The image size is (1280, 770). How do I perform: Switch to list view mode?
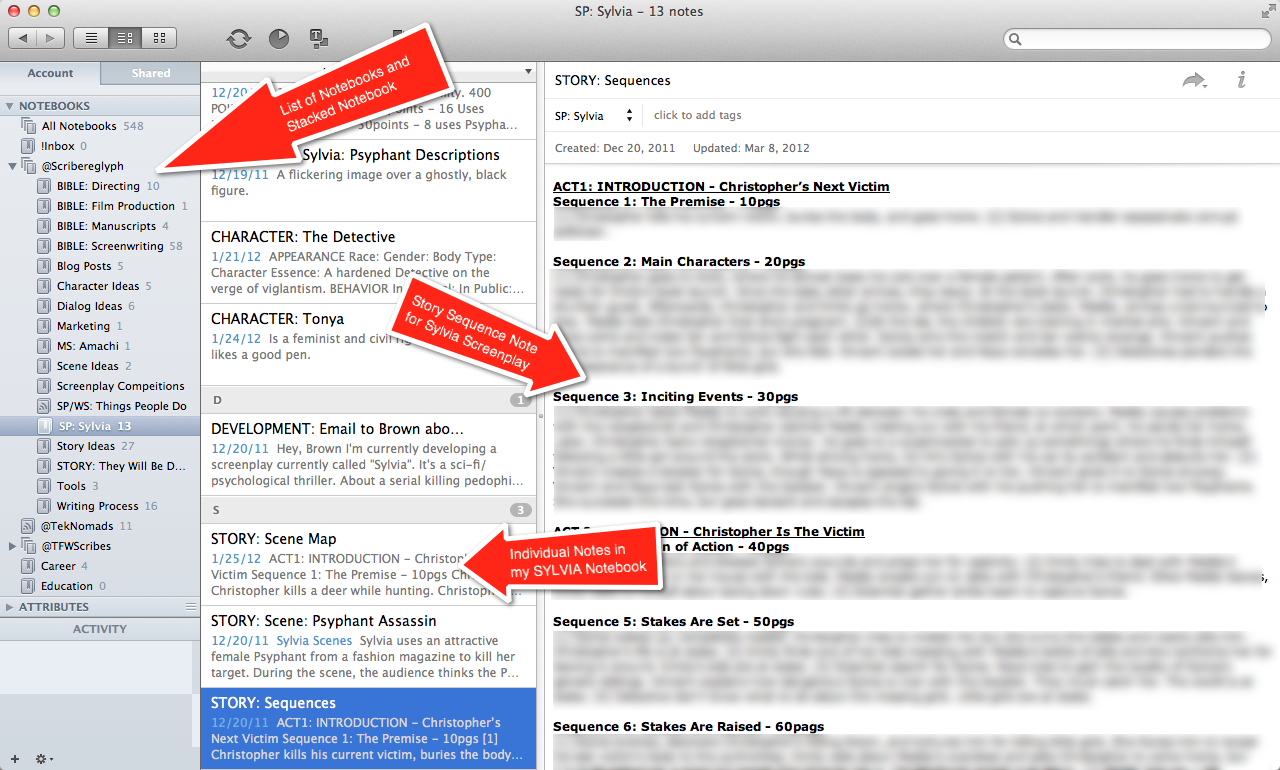tap(92, 38)
